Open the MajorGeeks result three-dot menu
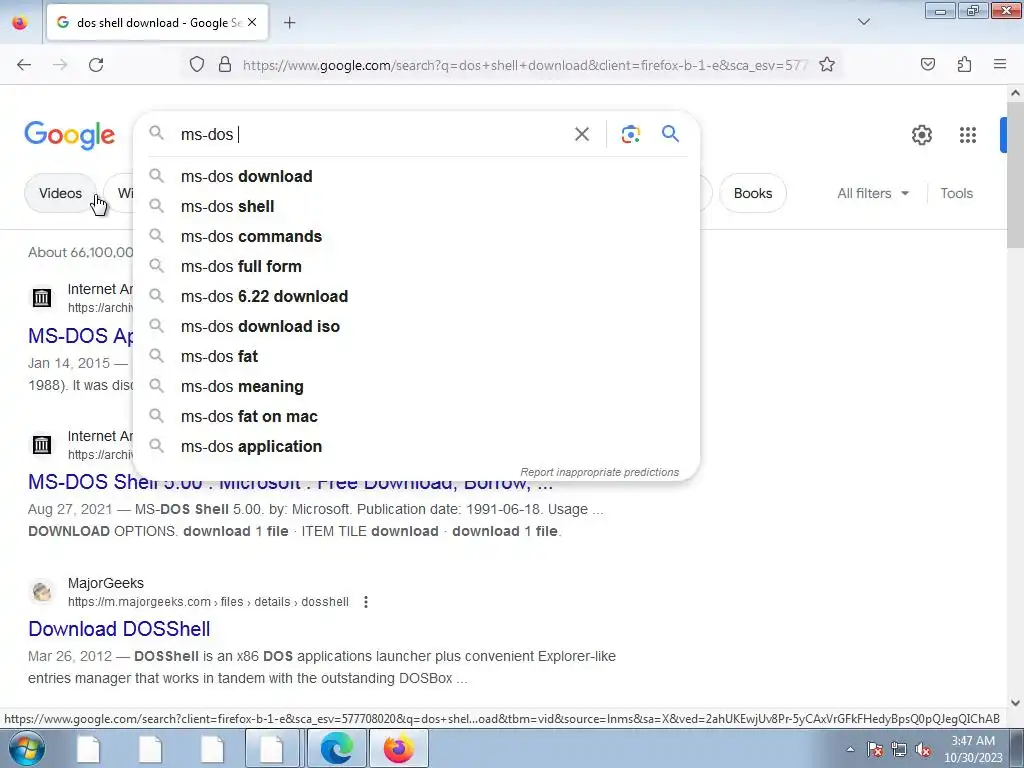1024x768 pixels. tap(366, 602)
